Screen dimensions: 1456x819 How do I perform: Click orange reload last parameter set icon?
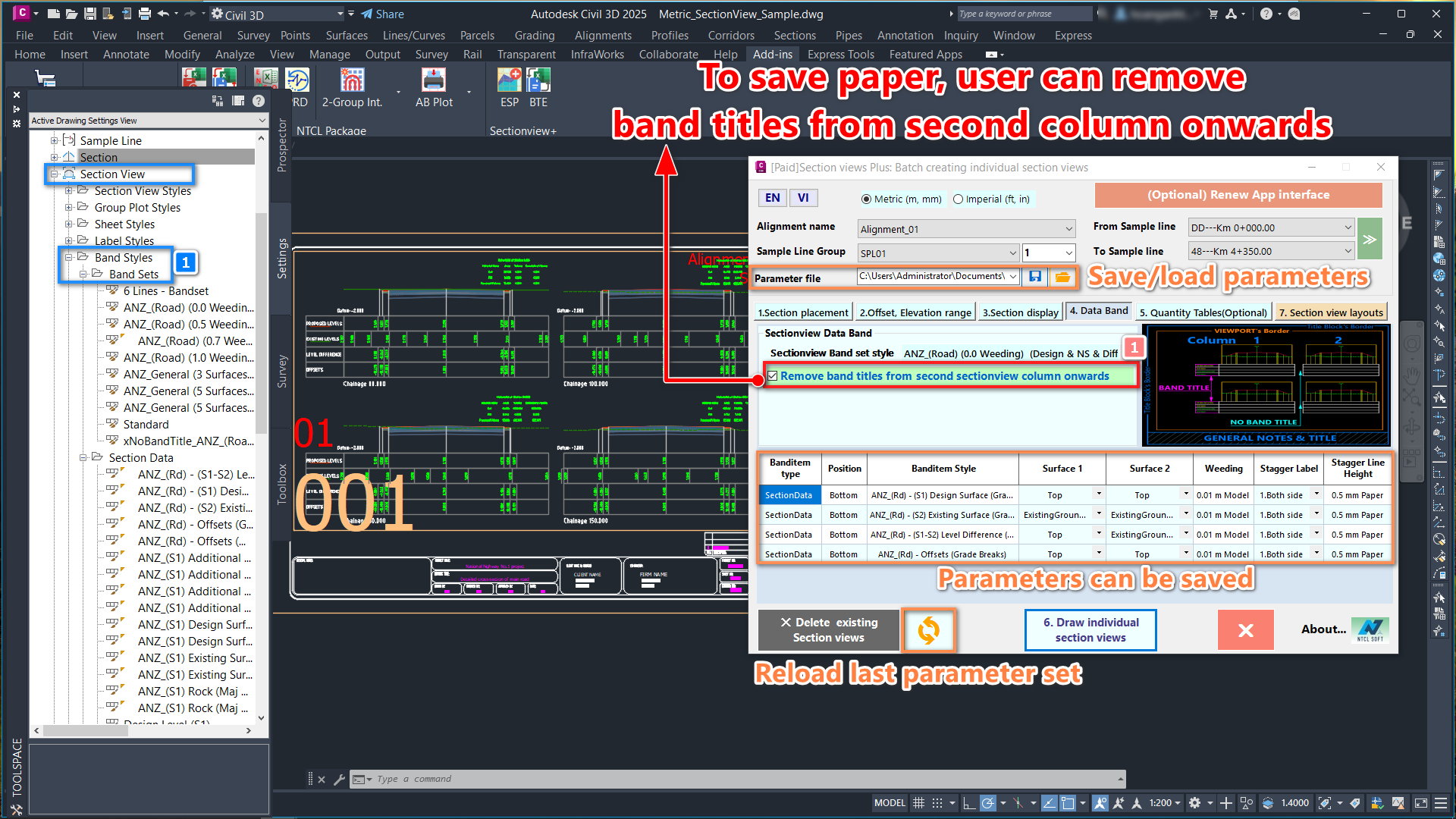[928, 630]
